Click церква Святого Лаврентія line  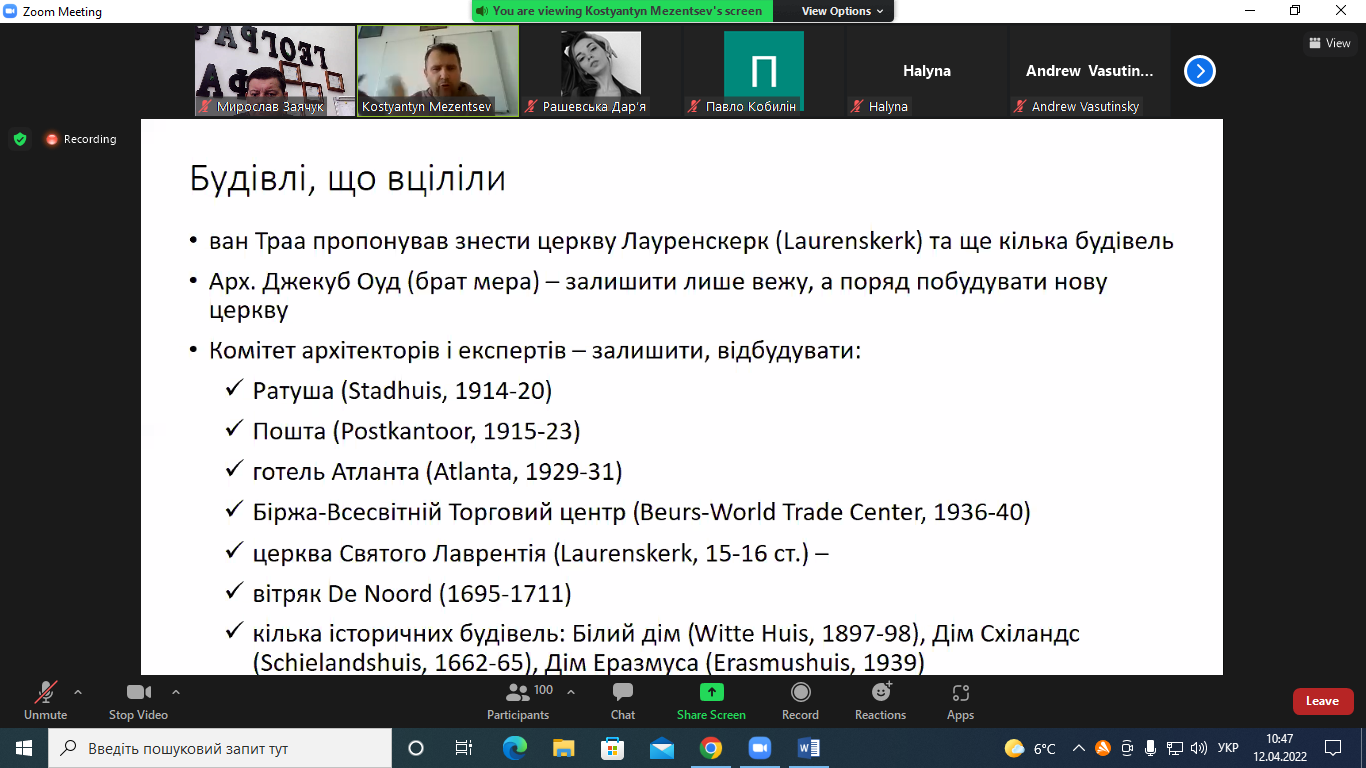pyautogui.click(x=540, y=553)
